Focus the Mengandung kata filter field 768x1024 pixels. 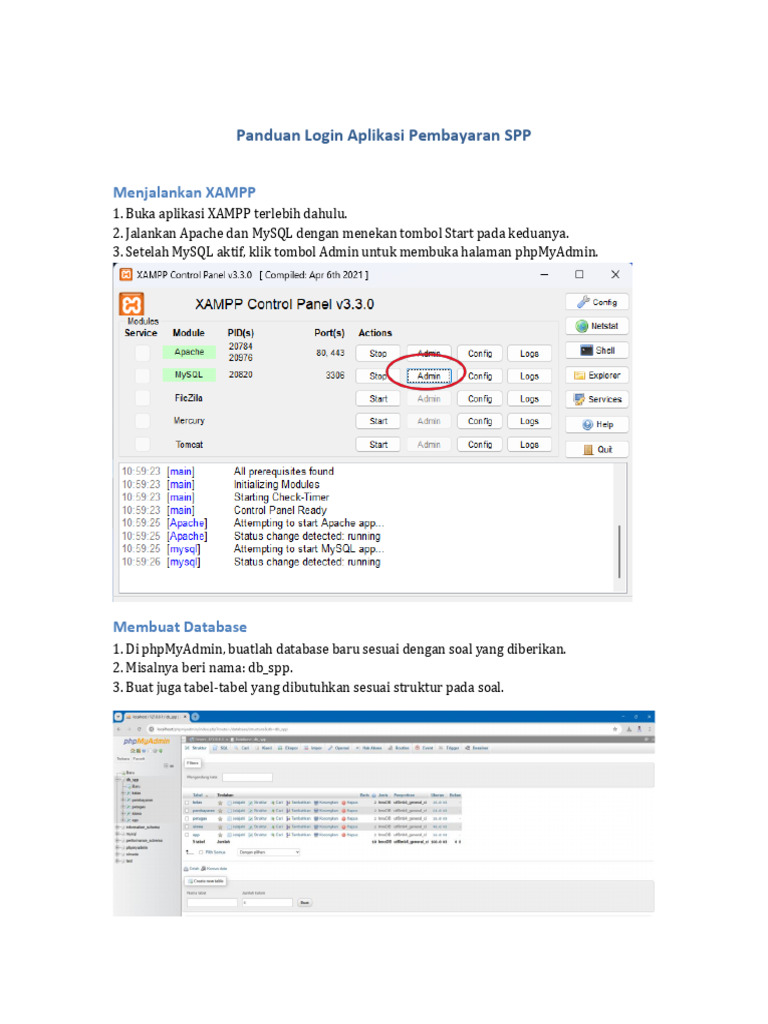click(x=248, y=777)
